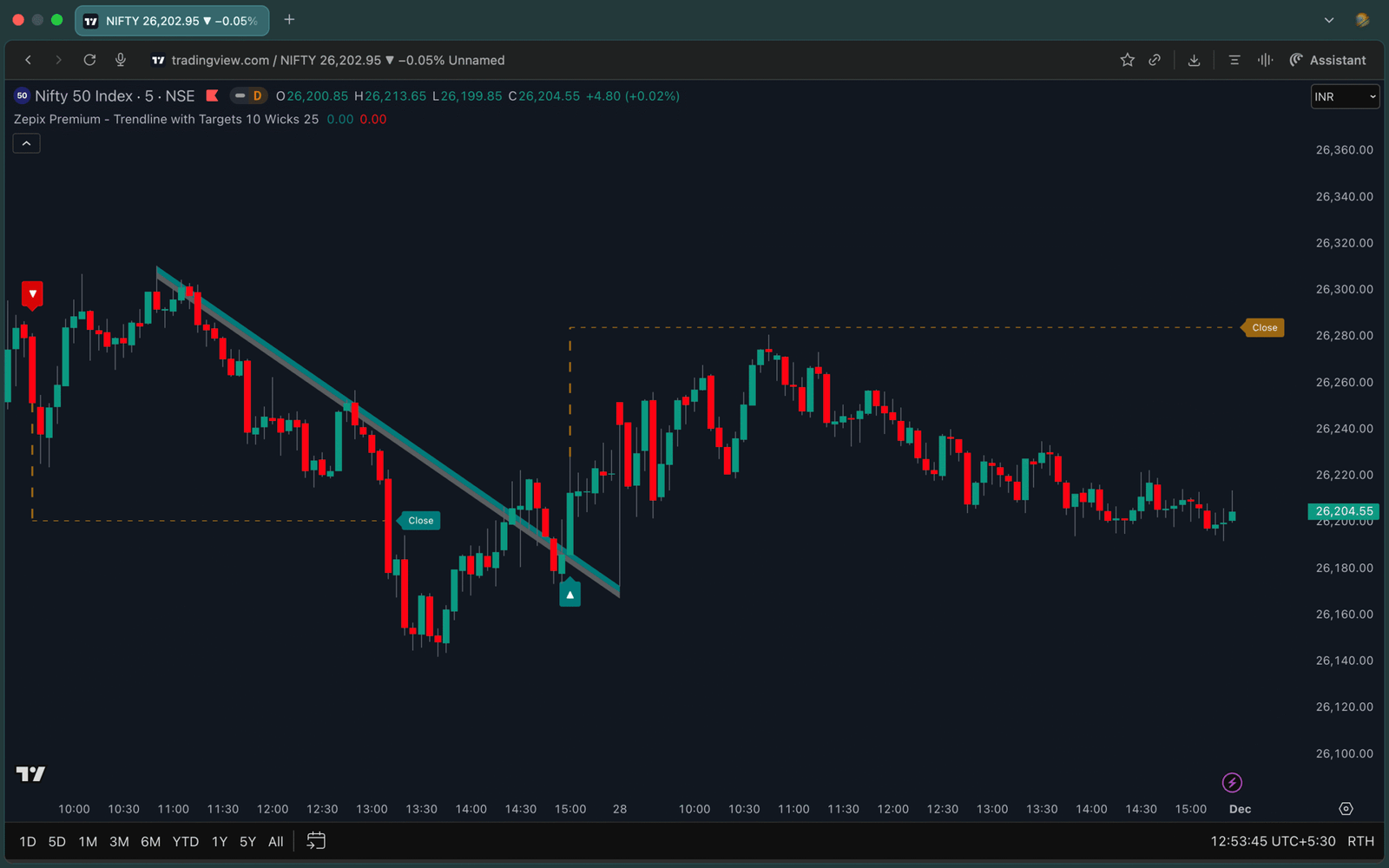Bookmark page with the star icon

1127,60
